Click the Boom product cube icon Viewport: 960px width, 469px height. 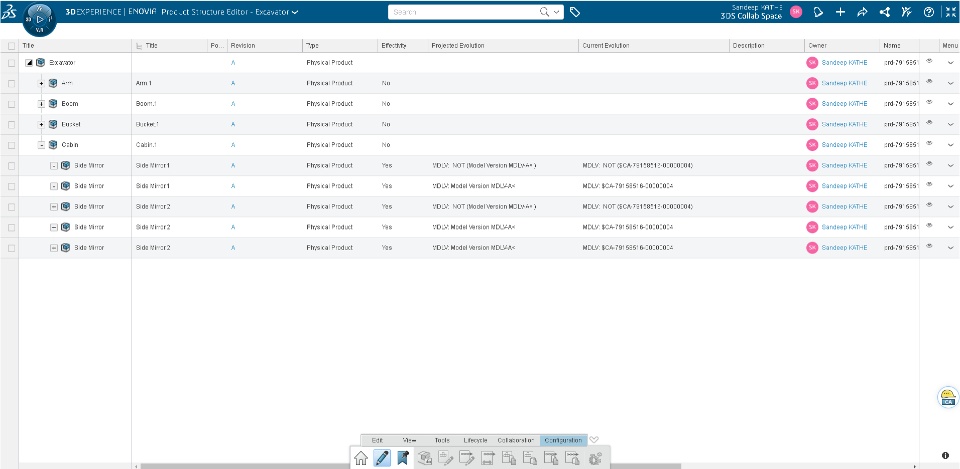pyautogui.click(x=53, y=103)
